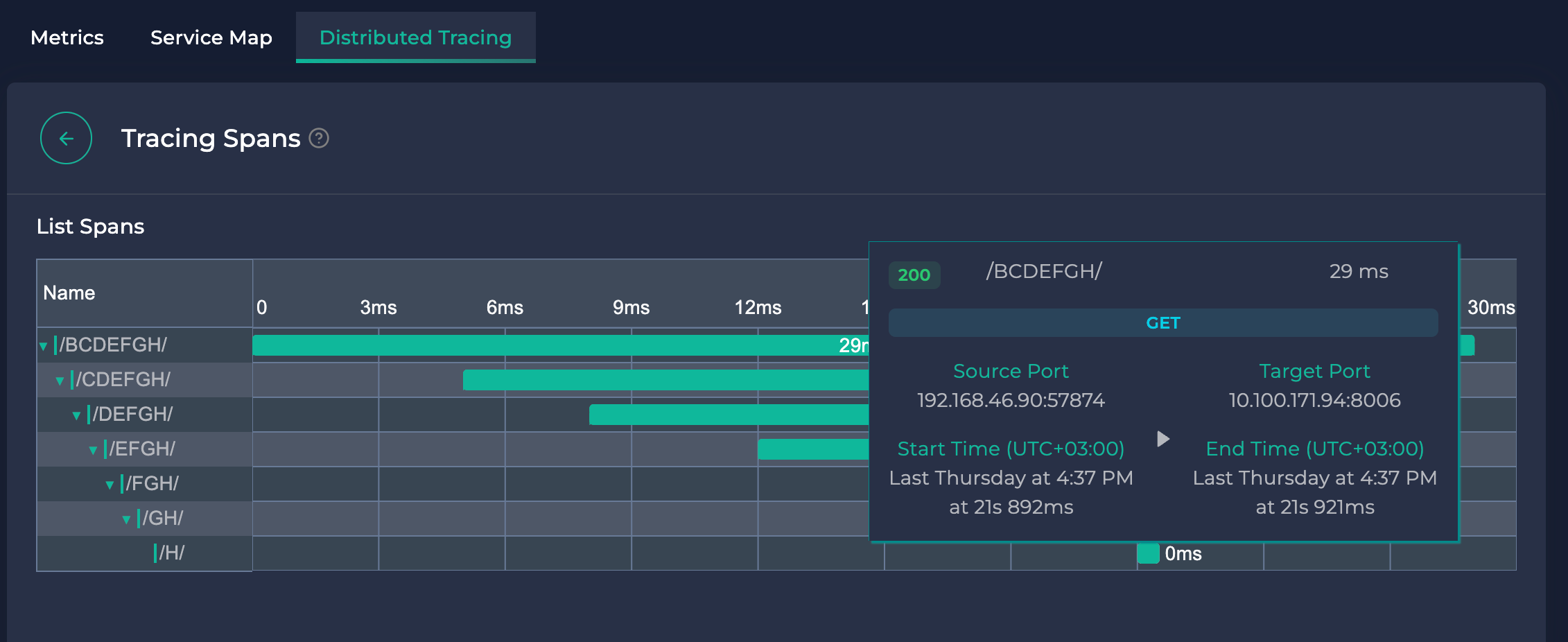Collapse the /DEFGH/ span arrow

coord(77,415)
